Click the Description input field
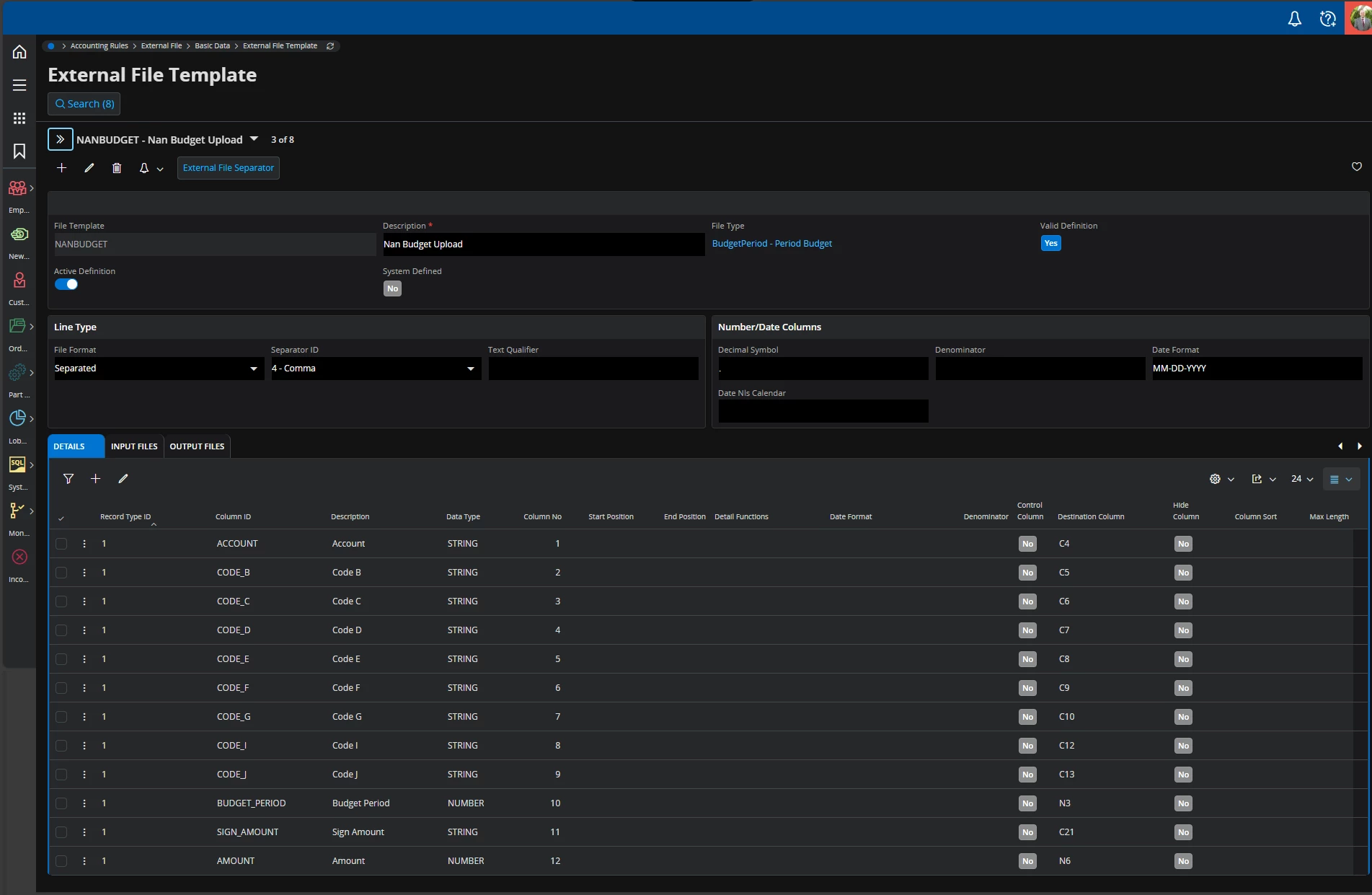The width and height of the screenshot is (1372, 895). click(x=542, y=244)
